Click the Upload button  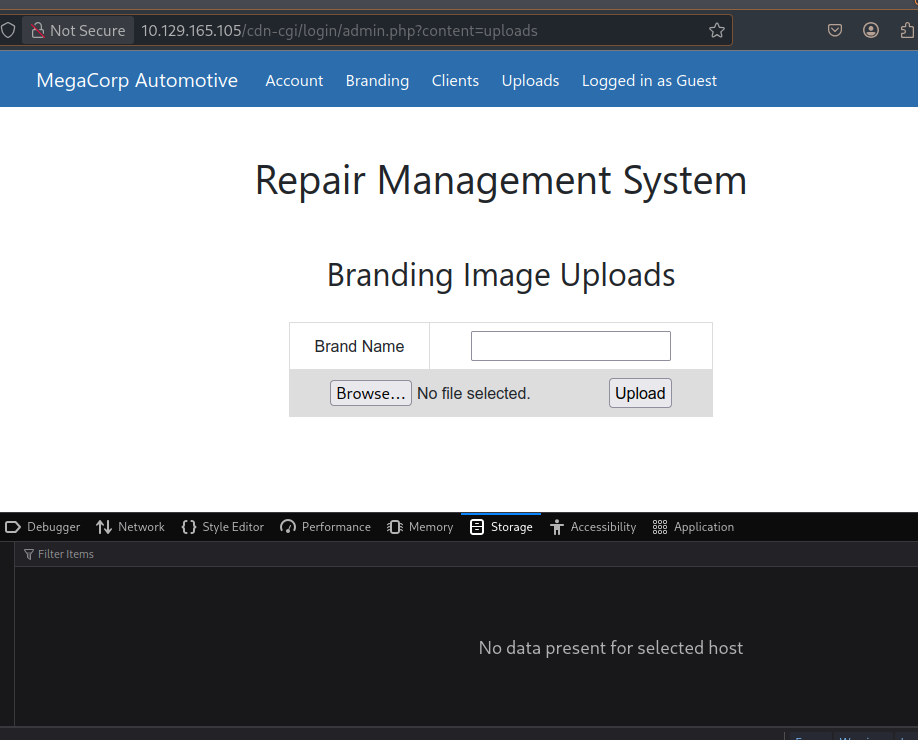640,393
